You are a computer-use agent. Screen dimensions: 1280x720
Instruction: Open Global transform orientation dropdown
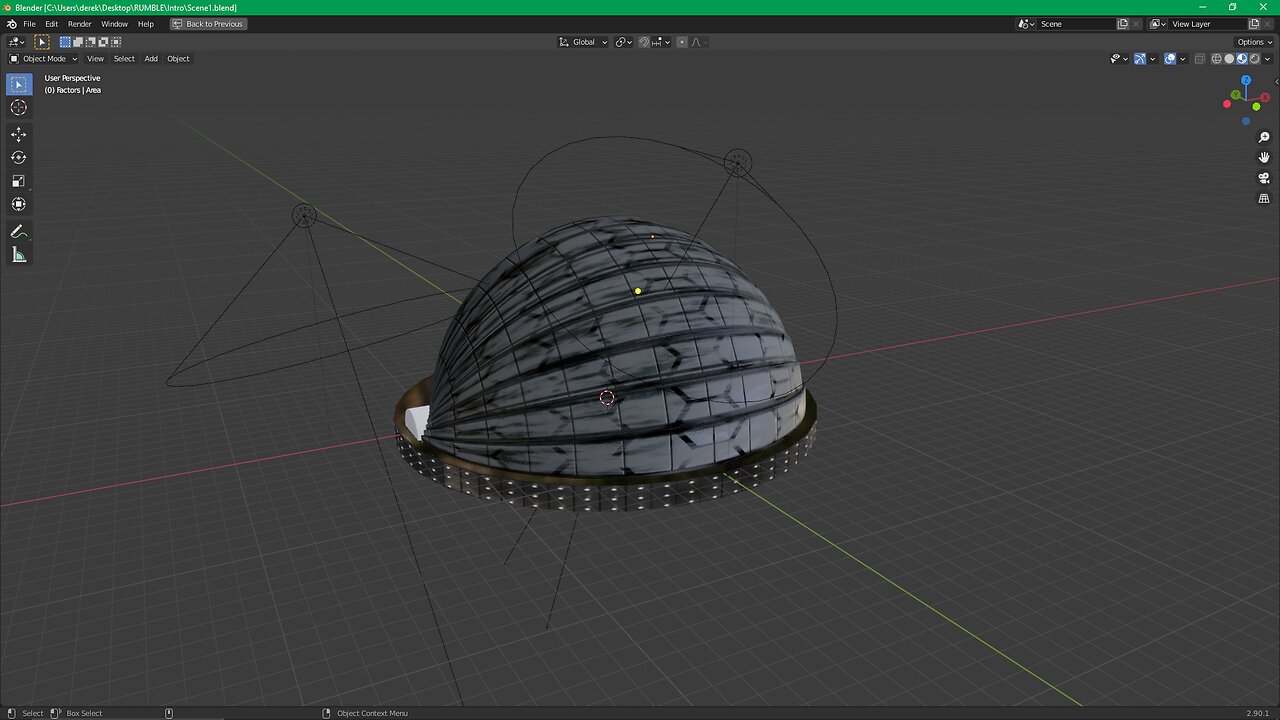[x=583, y=42]
